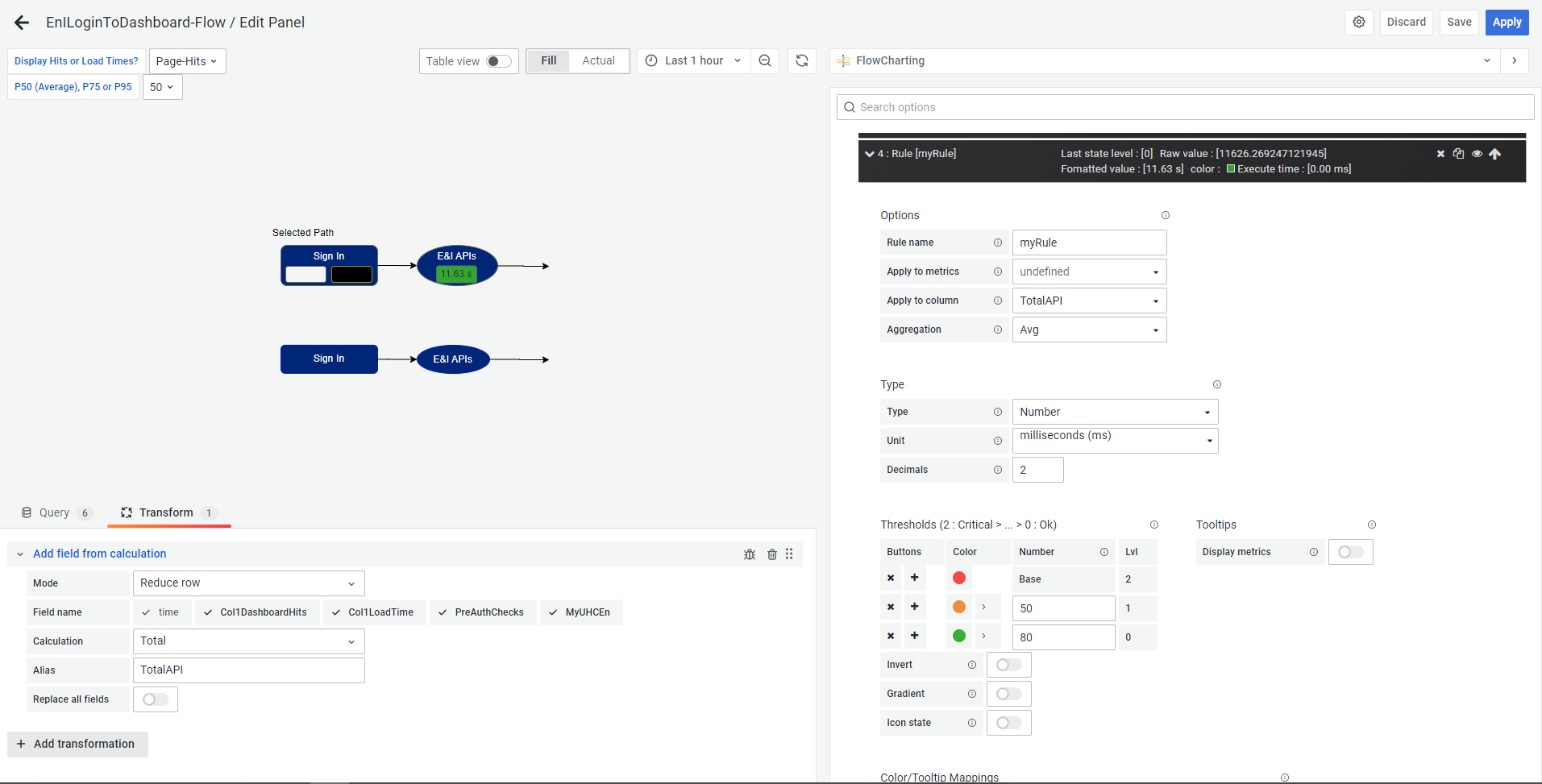The height and width of the screenshot is (784, 1542).
Task: Click Add transformation
Action: pyautogui.click(x=77, y=744)
